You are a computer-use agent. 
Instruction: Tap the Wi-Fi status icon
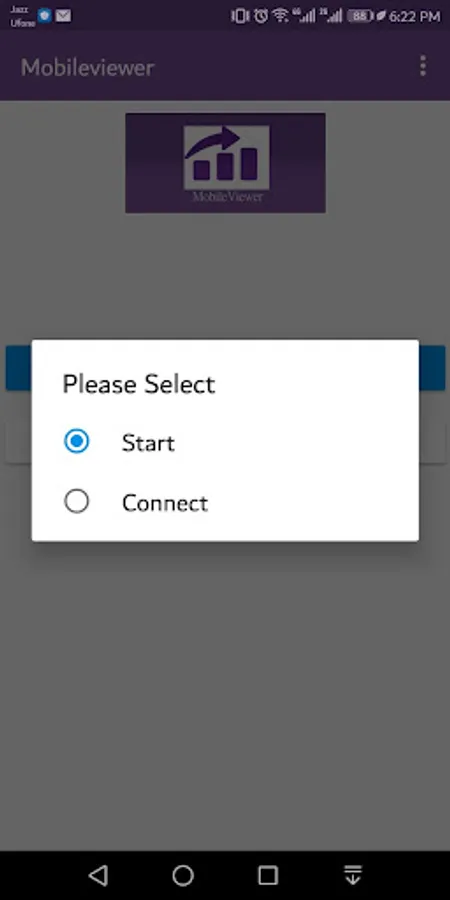click(281, 16)
